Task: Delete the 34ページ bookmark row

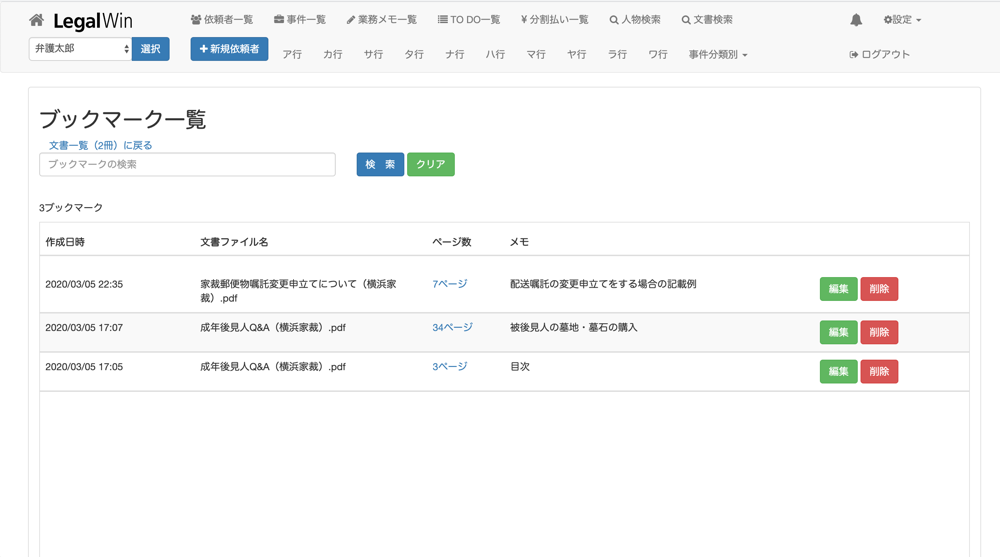Action: click(x=879, y=332)
